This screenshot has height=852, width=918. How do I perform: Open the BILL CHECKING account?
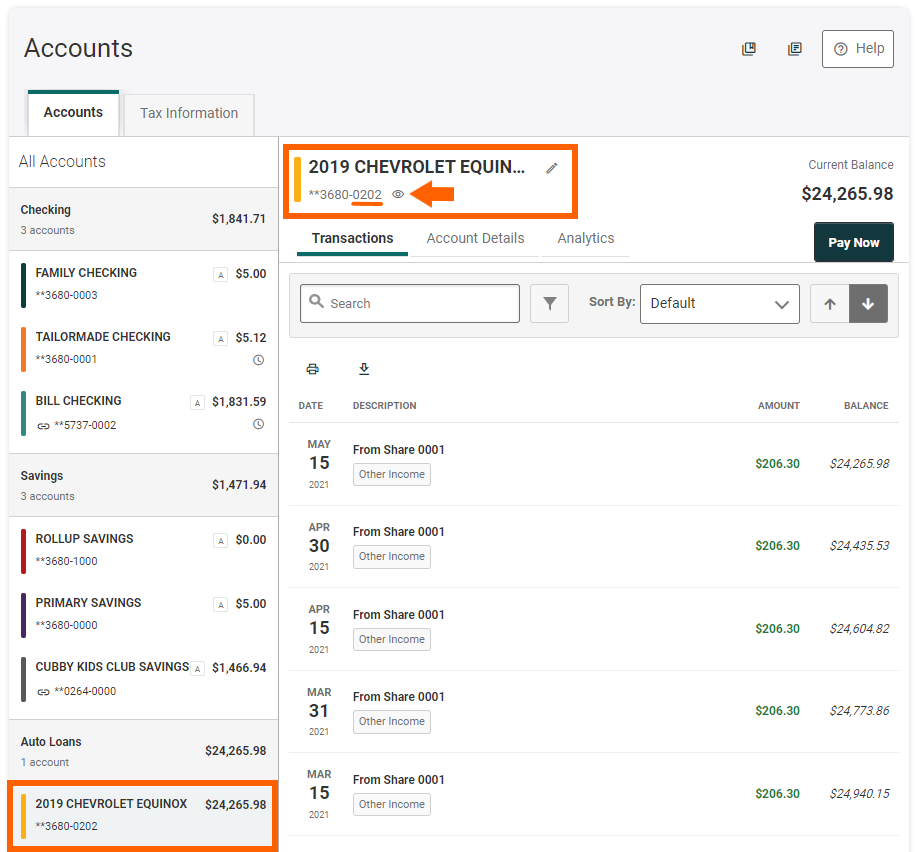(143, 412)
